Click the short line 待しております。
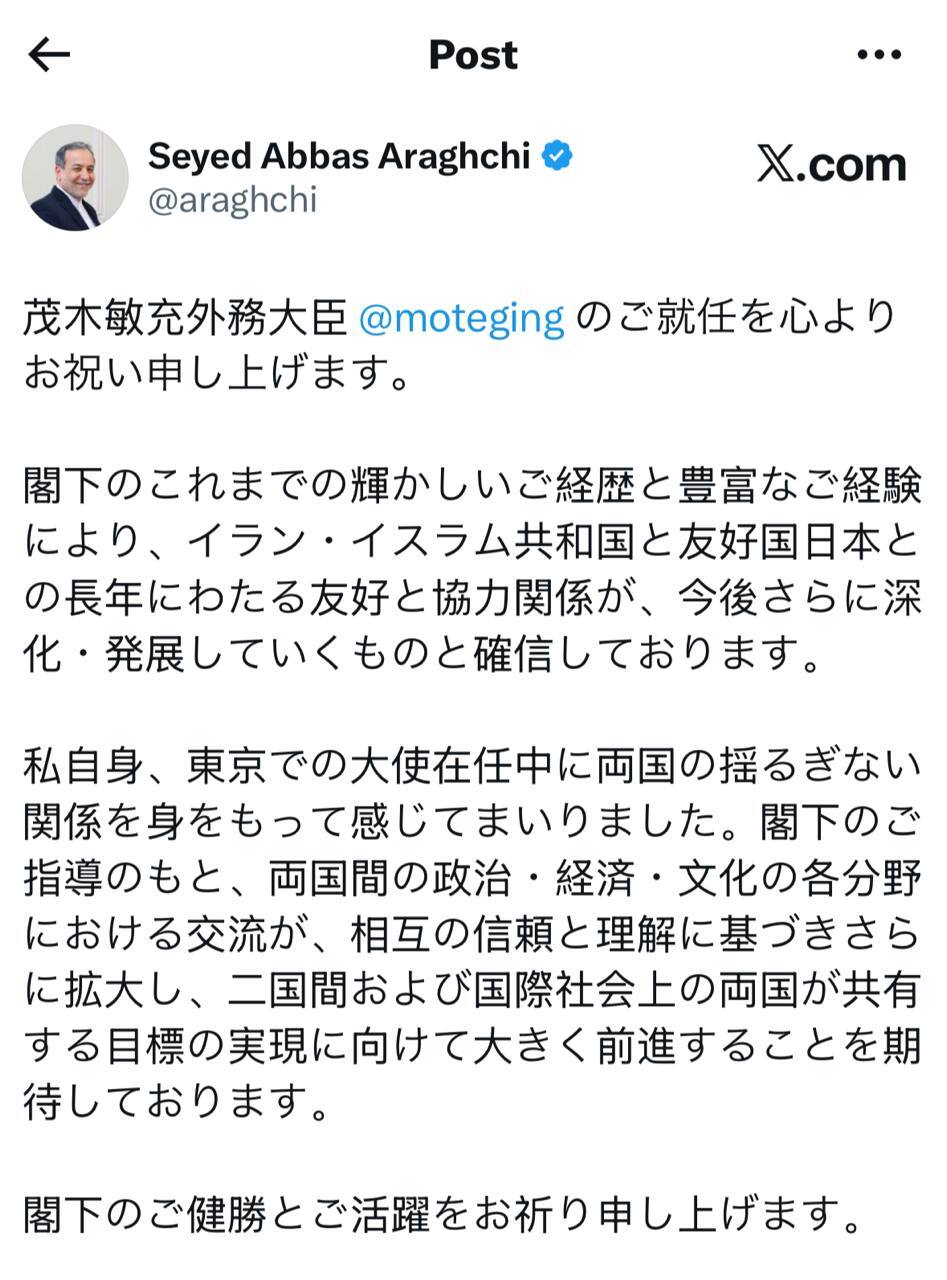 pyautogui.click(x=176, y=1103)
